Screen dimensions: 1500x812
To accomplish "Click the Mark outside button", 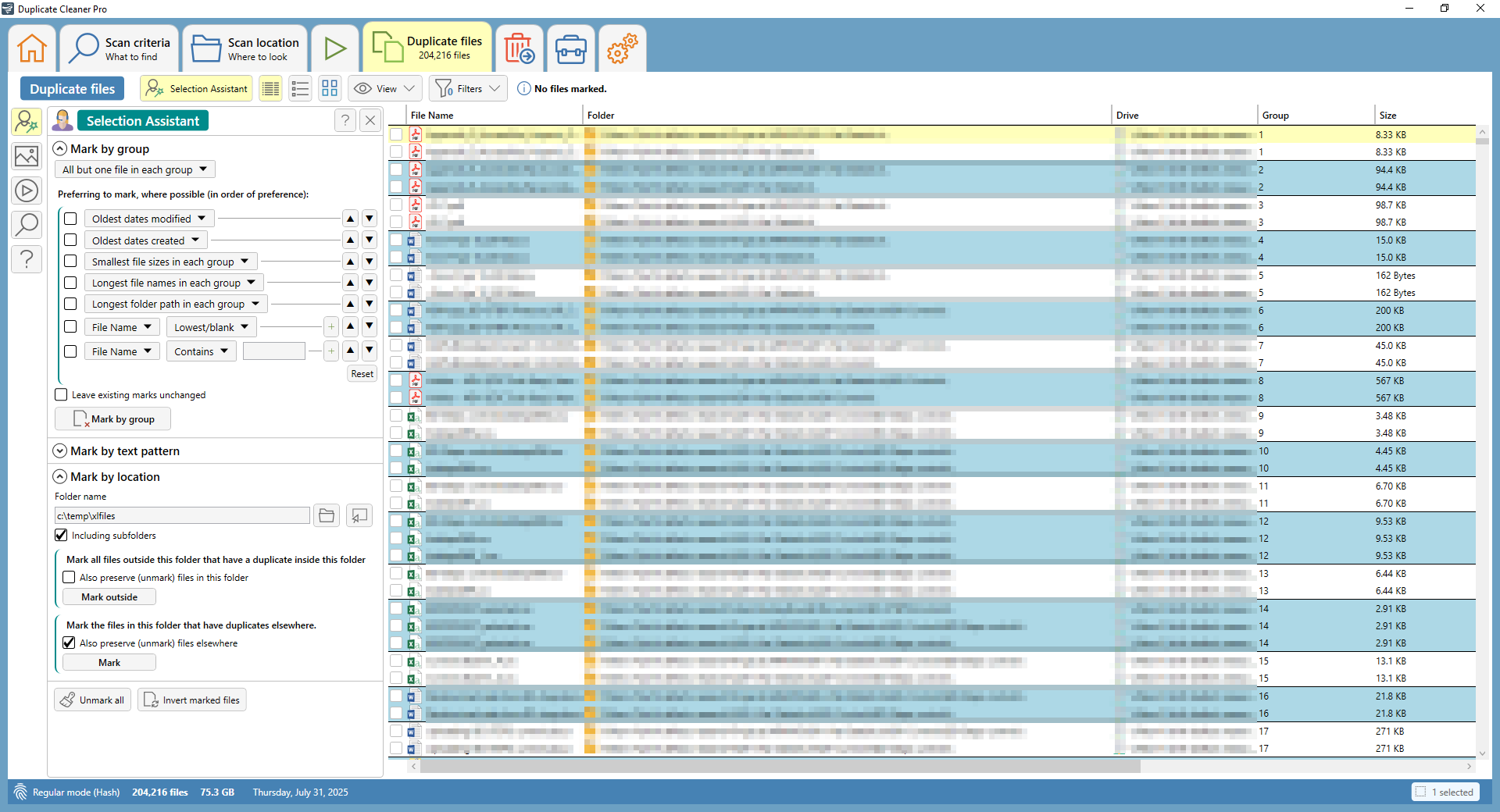I will (109, 597).
